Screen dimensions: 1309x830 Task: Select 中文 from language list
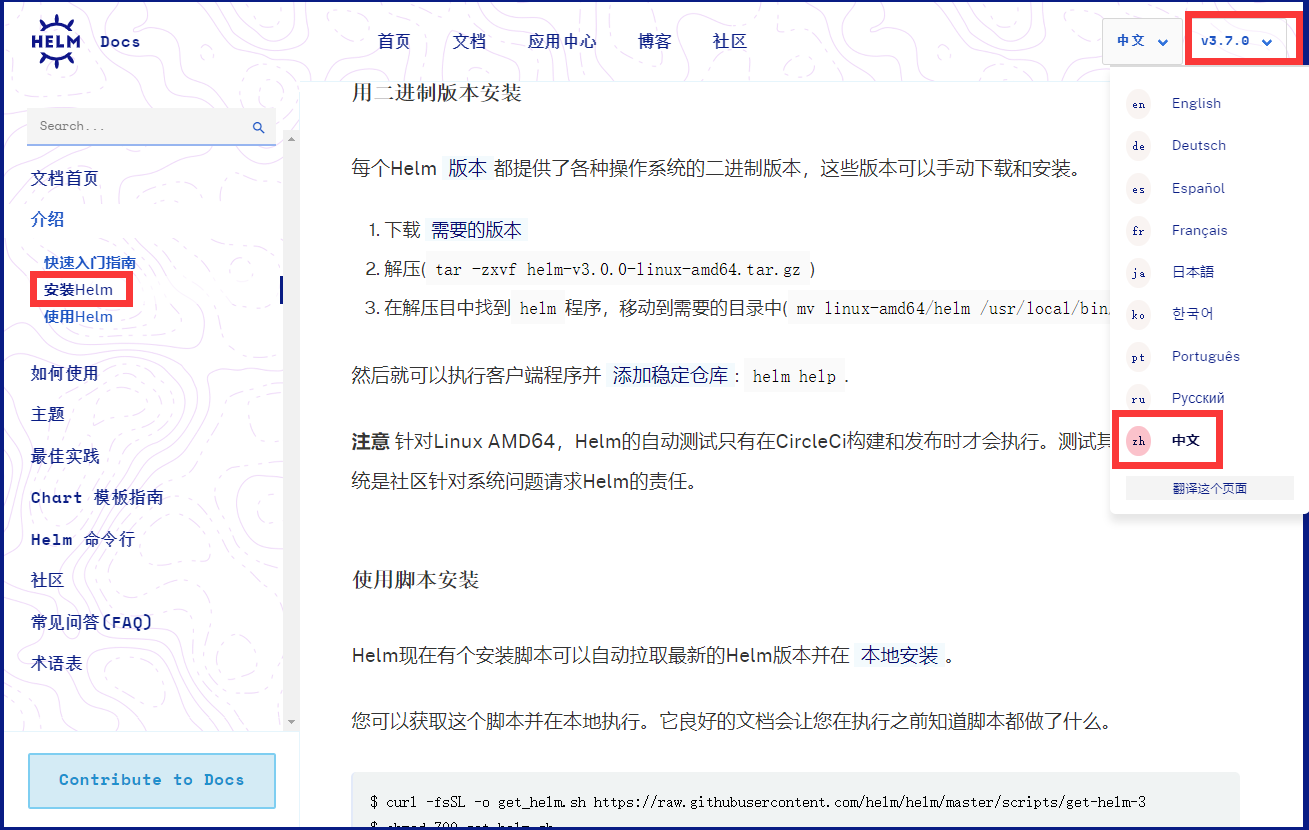click(1186, 440)
